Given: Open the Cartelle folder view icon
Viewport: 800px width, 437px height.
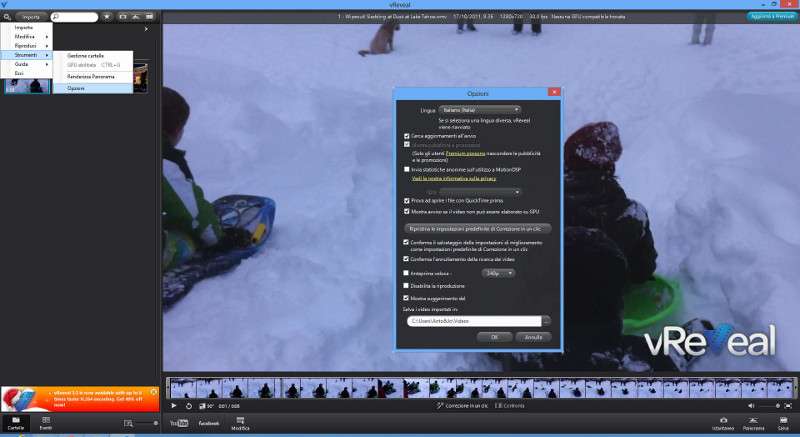Looking at the screenshot, I should click(x=15, y=422).
